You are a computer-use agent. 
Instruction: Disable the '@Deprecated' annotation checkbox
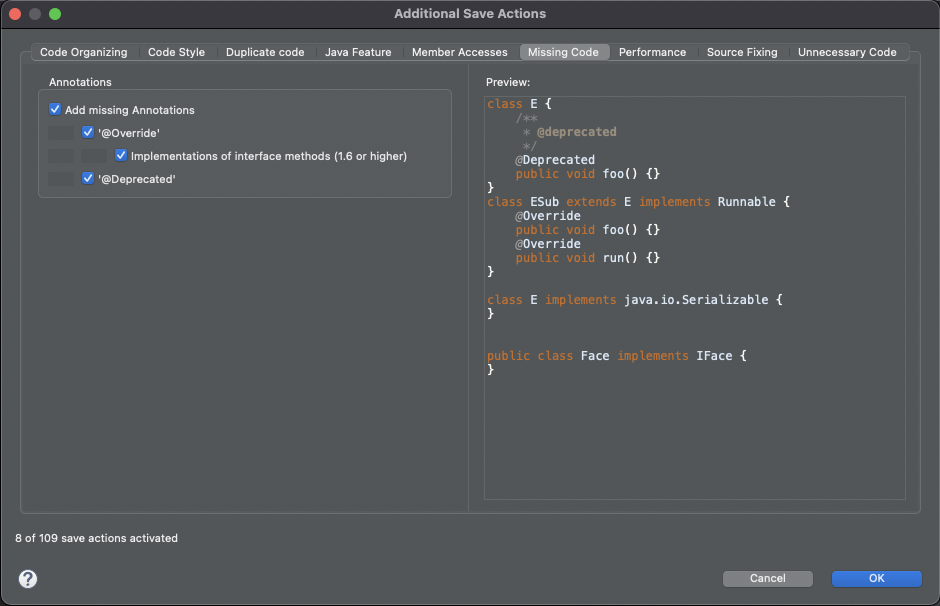click(89, 179)
